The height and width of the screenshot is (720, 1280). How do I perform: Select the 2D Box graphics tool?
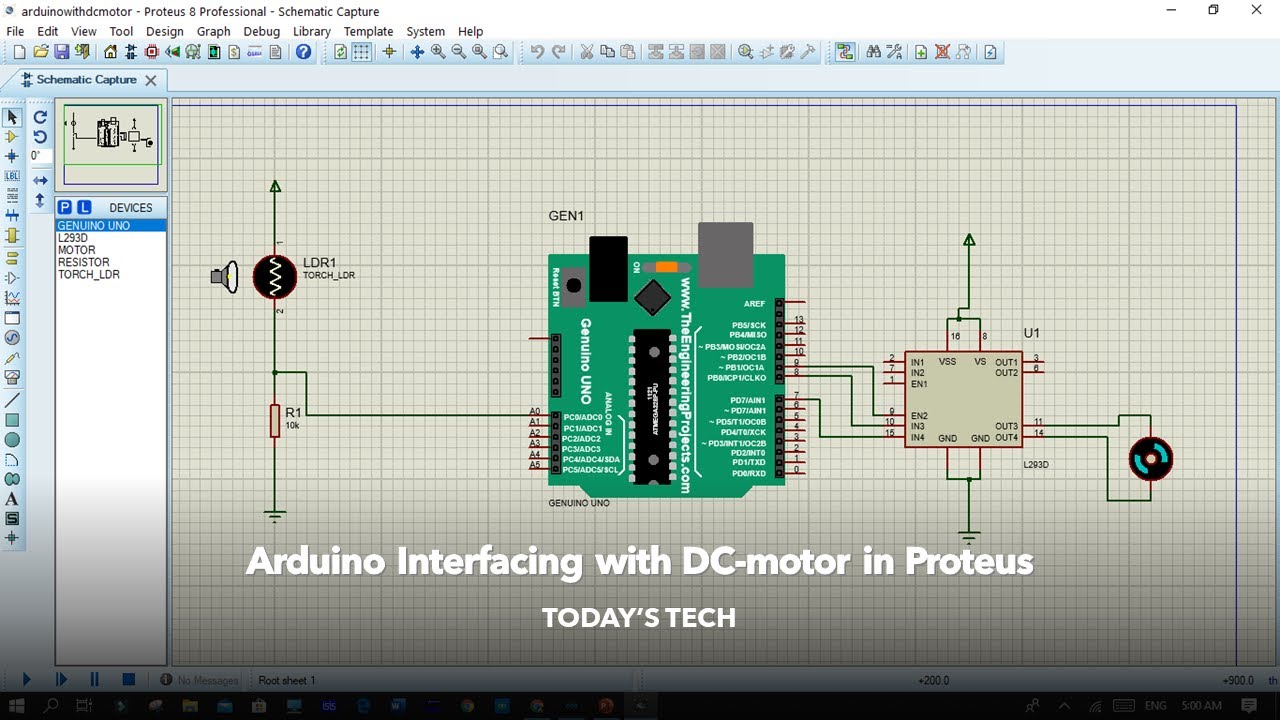(x=12, y=419)
